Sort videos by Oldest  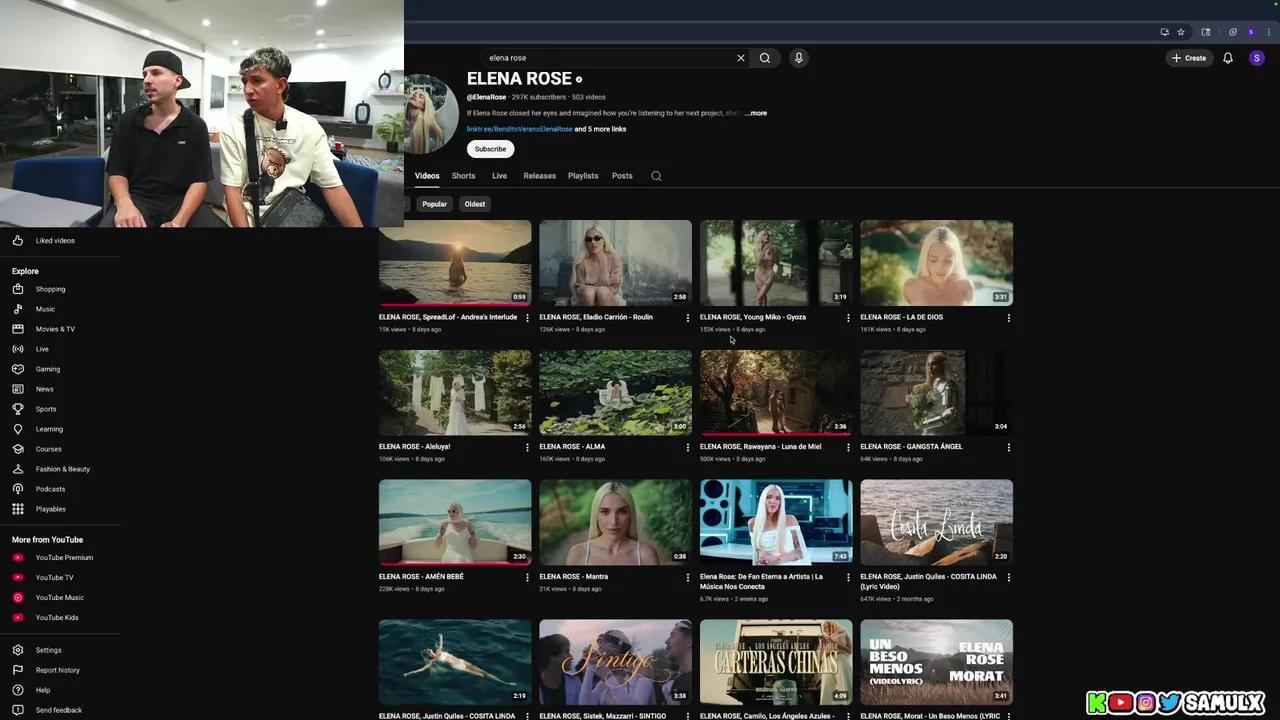point(475,204)
